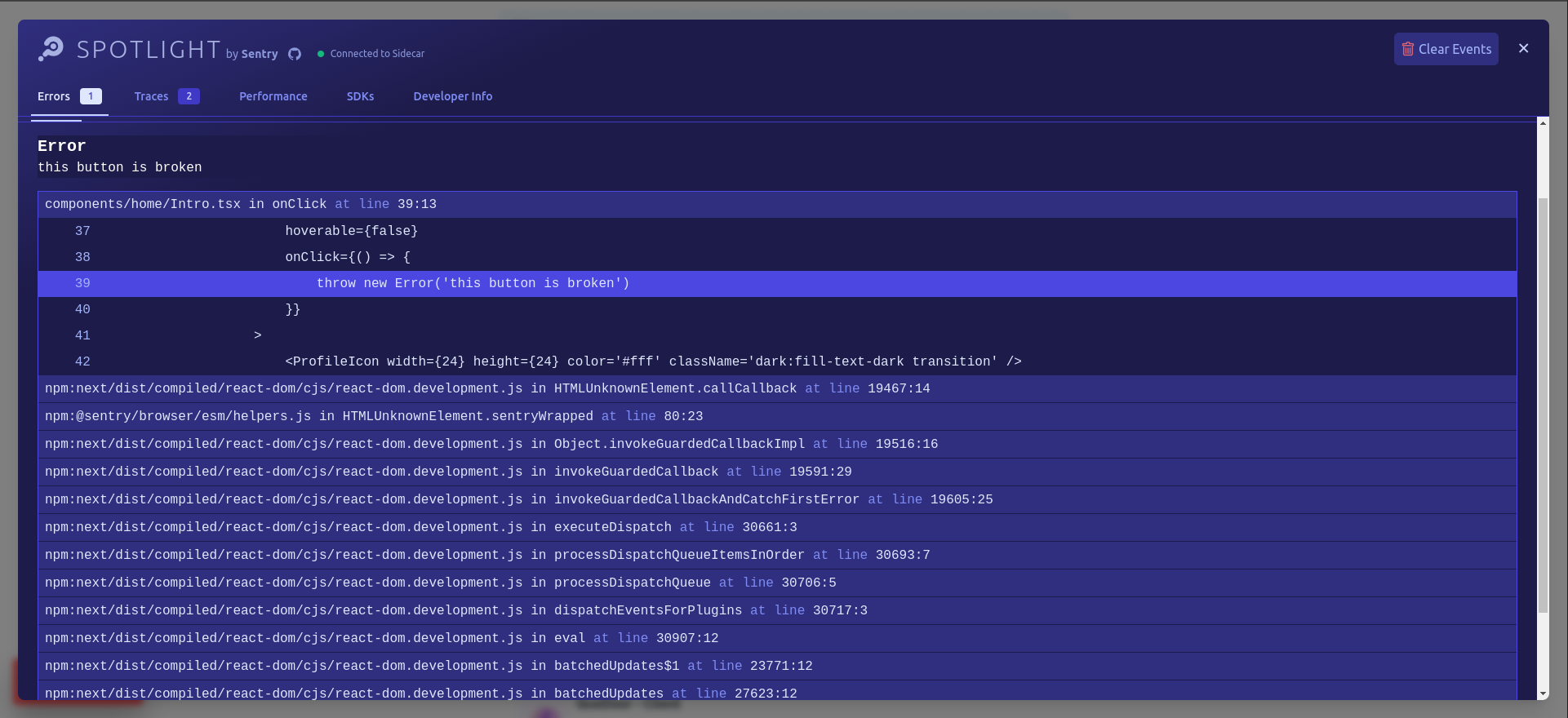Image resolution: width=1568 pixels, height=718 pixels.
Task: Click code line 41 angle bracket
Action: tap(777, 335)
